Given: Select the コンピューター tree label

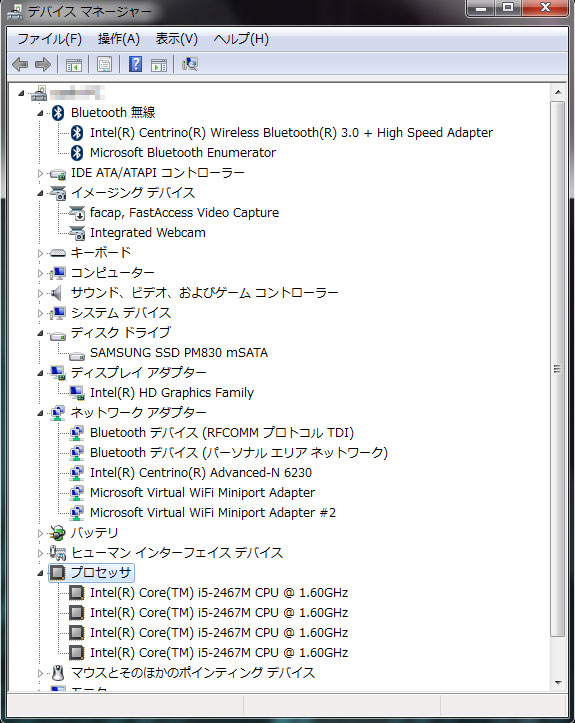Looking at the screenshot, I should (113, 273).
